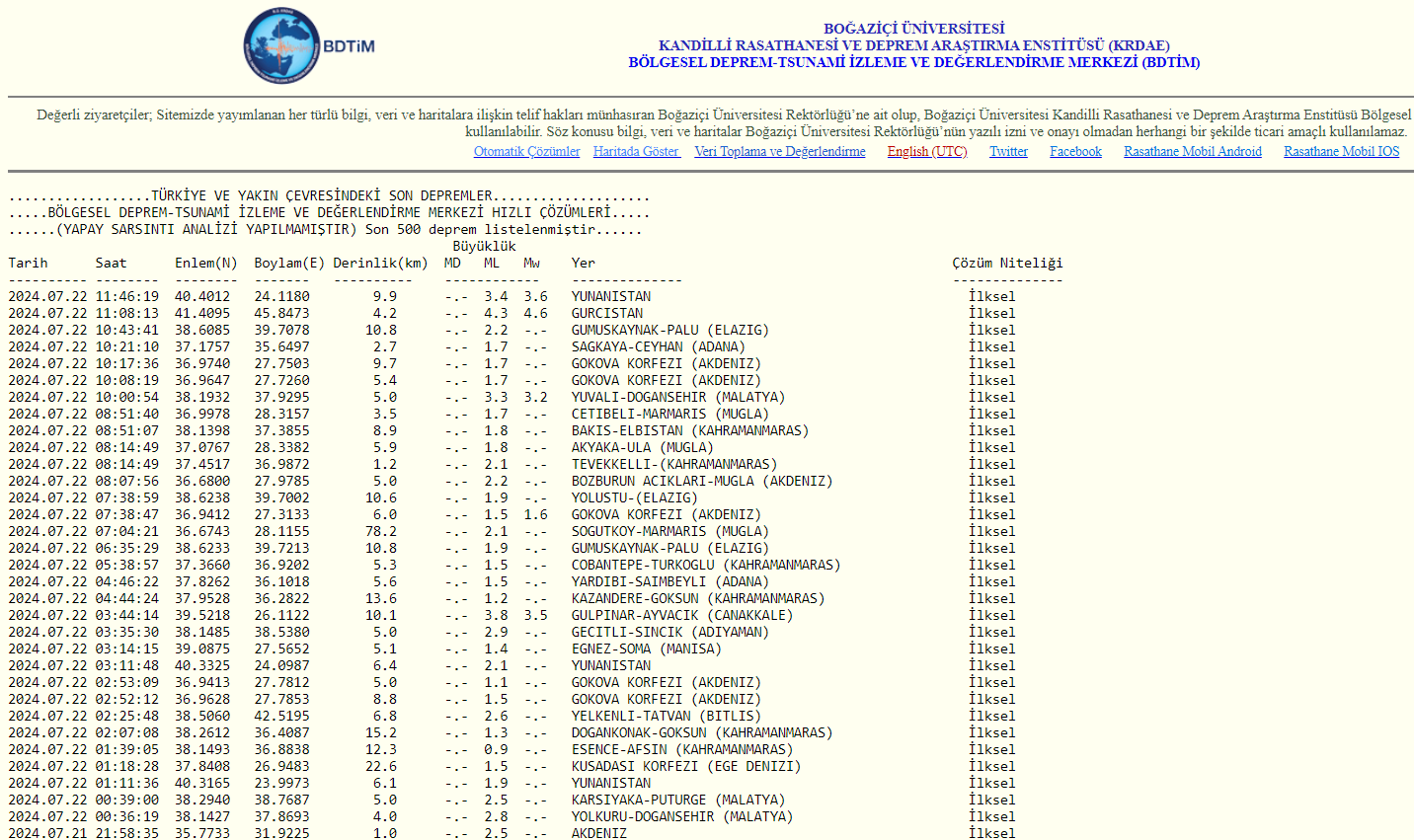Select KARSIYAKA-PUTURGE (MALATYA) entry
This screenshot has height=840, width=1414.
678,800
